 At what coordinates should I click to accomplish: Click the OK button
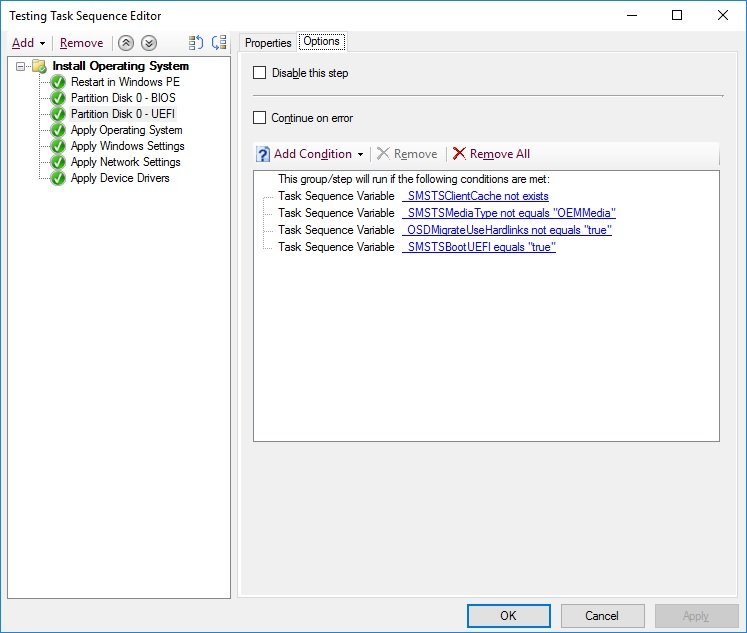point(509,616)
